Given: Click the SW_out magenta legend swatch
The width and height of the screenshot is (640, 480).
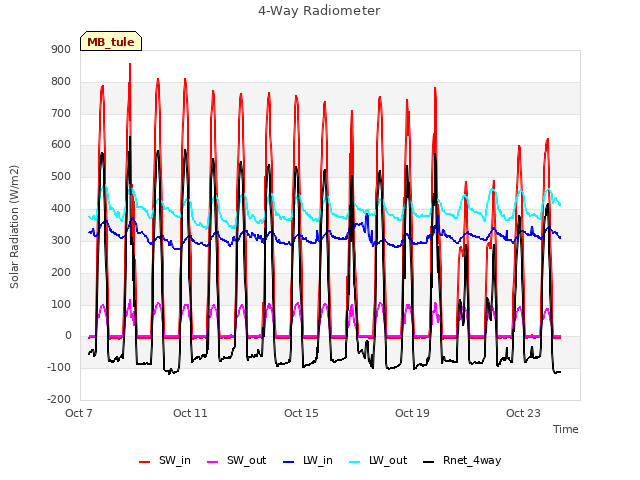Looking at the screenshot, I should coord(213,462).
